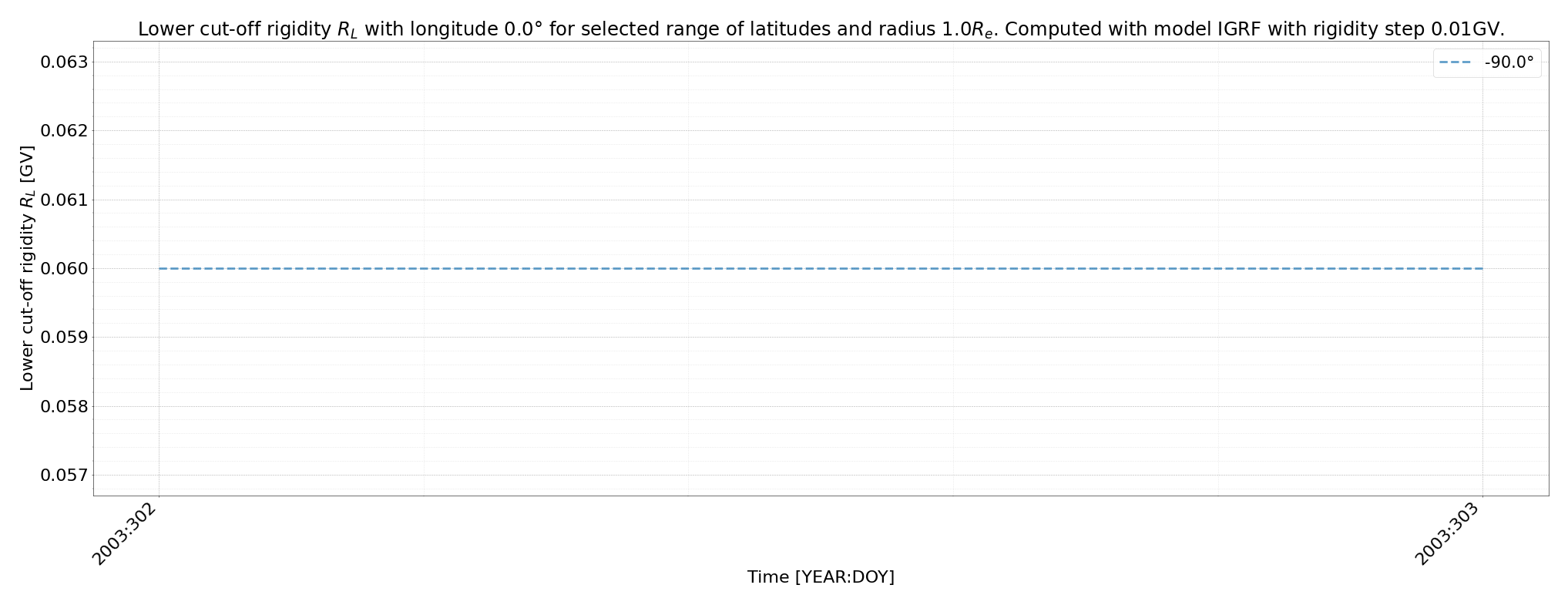
Task: Select the 2003:303 x-axis tick label
Action: click(x=1448, y=533)
